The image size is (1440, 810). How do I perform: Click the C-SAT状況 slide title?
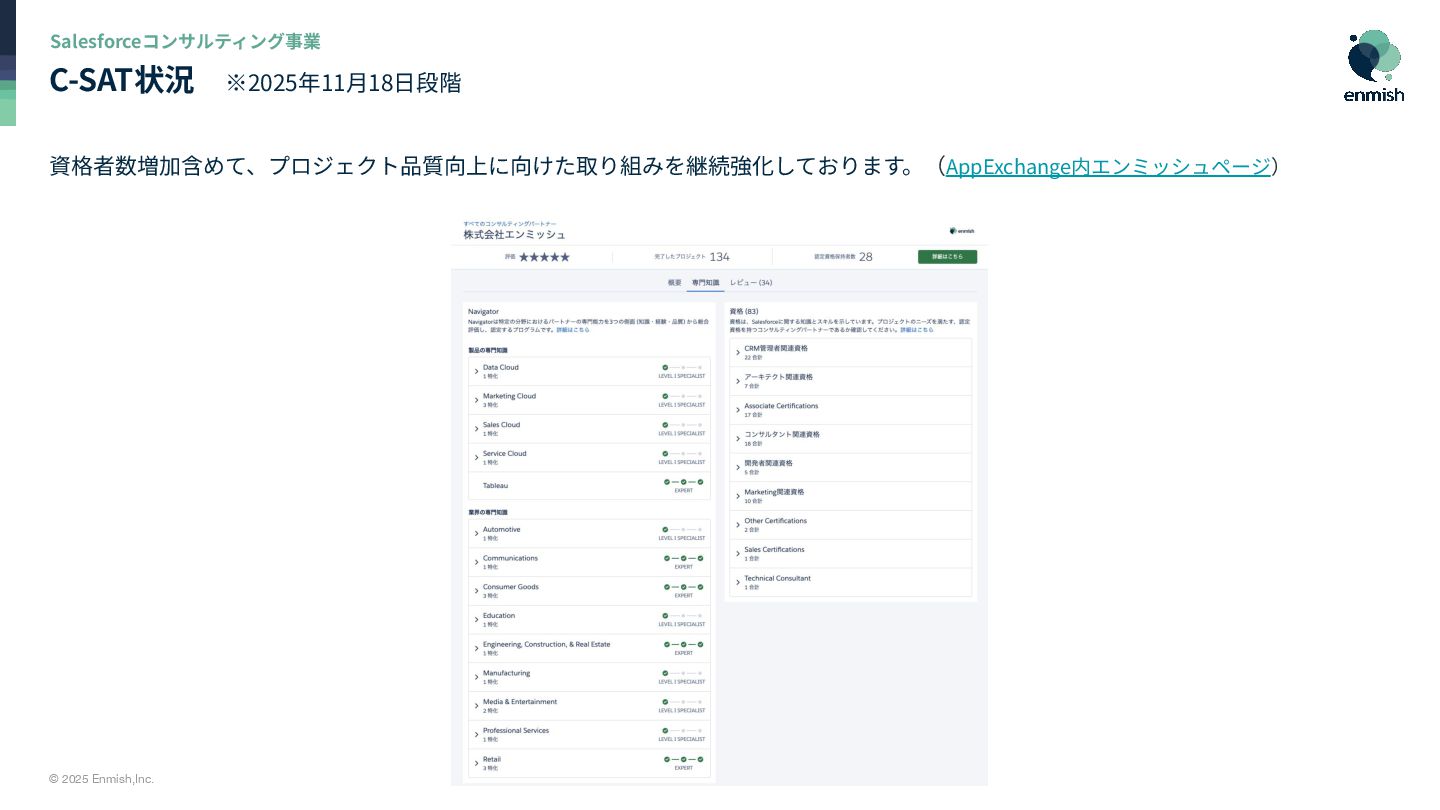122,80
